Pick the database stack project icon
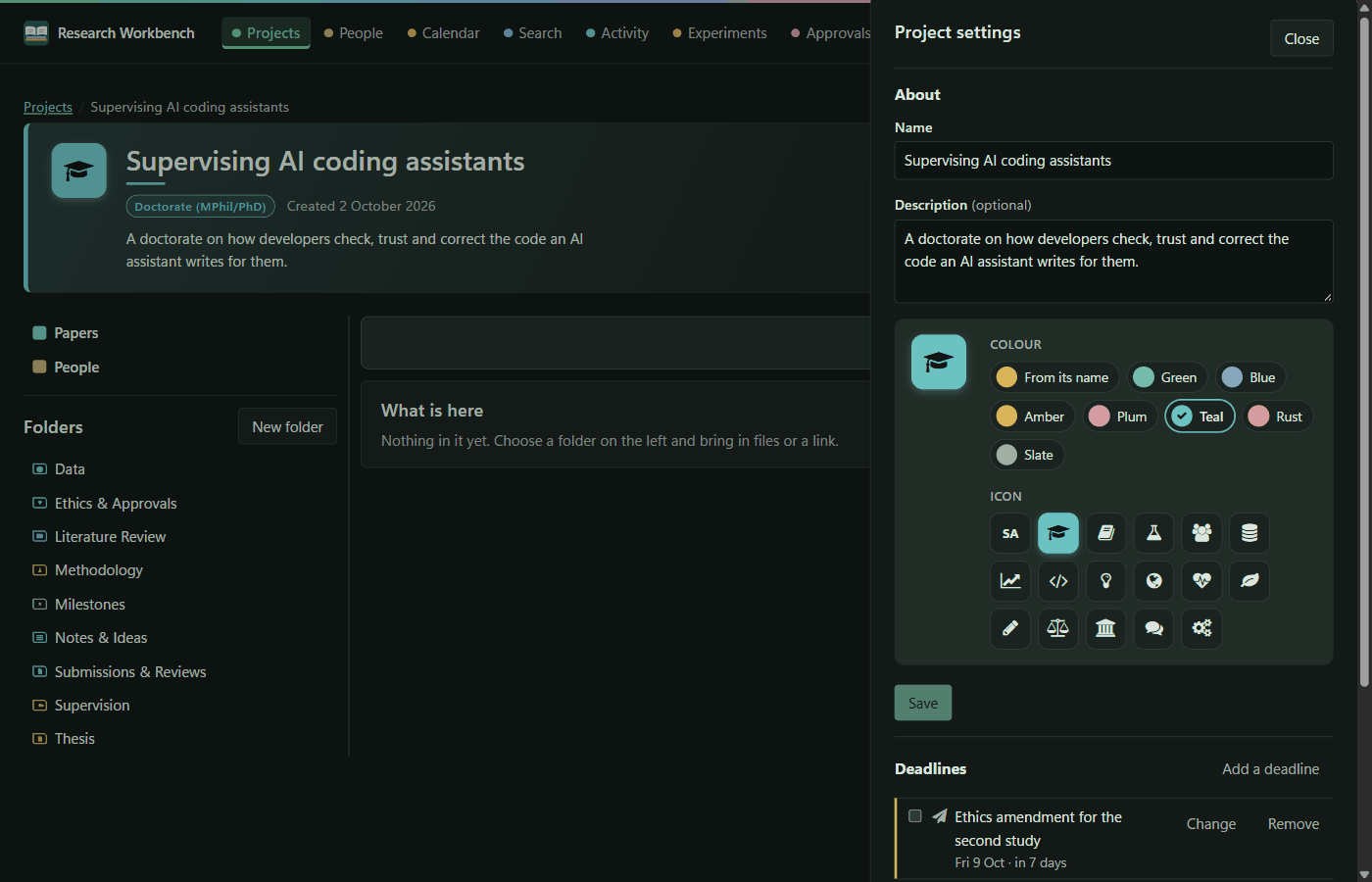The height and width of the screenshot is (882, 1372). pyautogui.click(x=1249, y=533)
